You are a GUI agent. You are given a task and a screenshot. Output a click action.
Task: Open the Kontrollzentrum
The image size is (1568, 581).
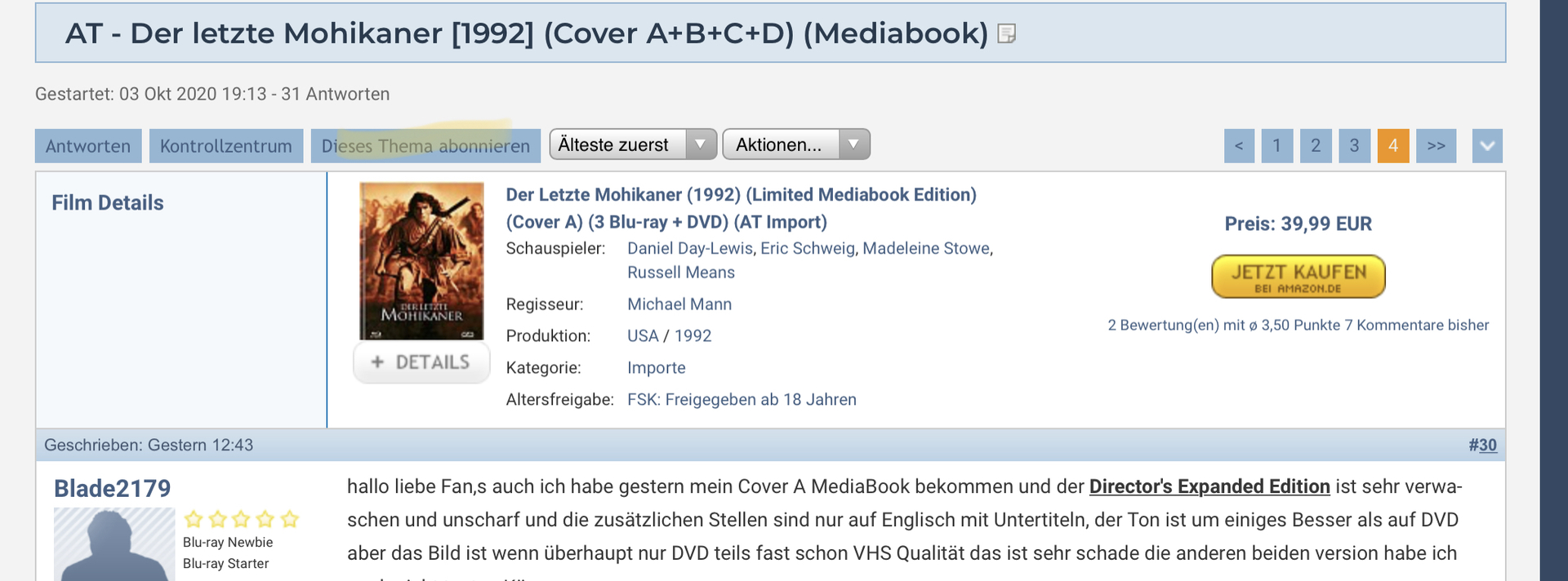click(226, 146)
